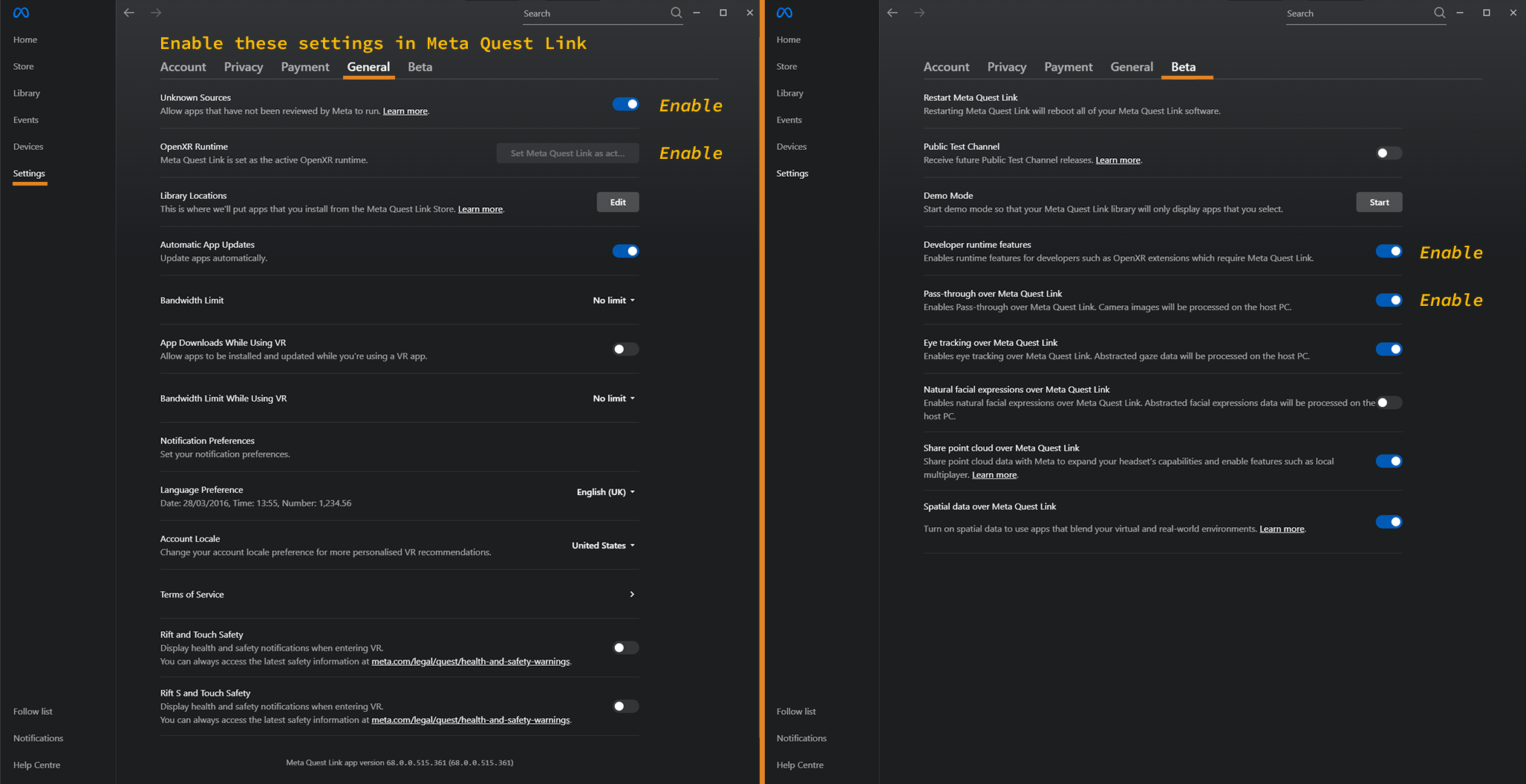Screen dimensions: 1526x784
Task: Click Meta logo in left window
Action: point(21,13)
